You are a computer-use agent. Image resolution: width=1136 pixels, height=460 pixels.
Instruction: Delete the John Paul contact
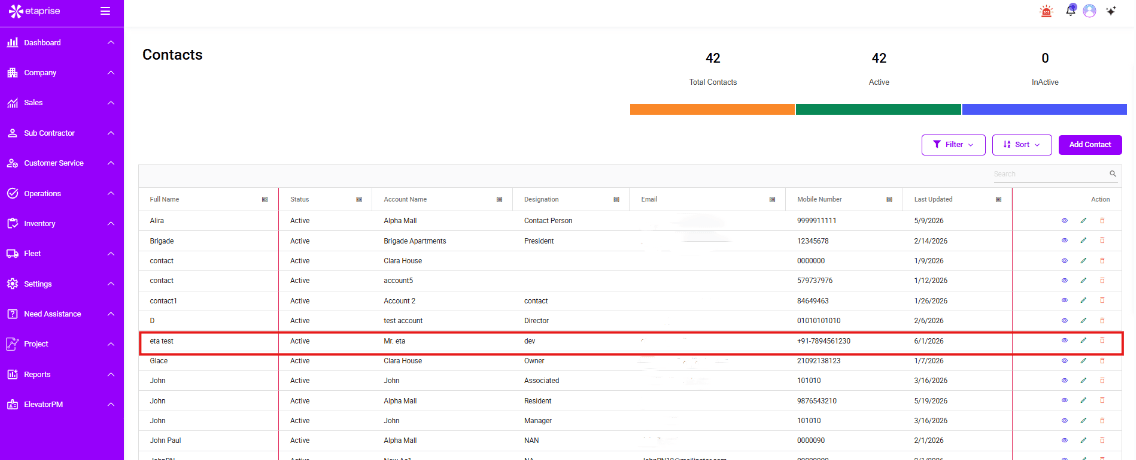point(1102,440)
